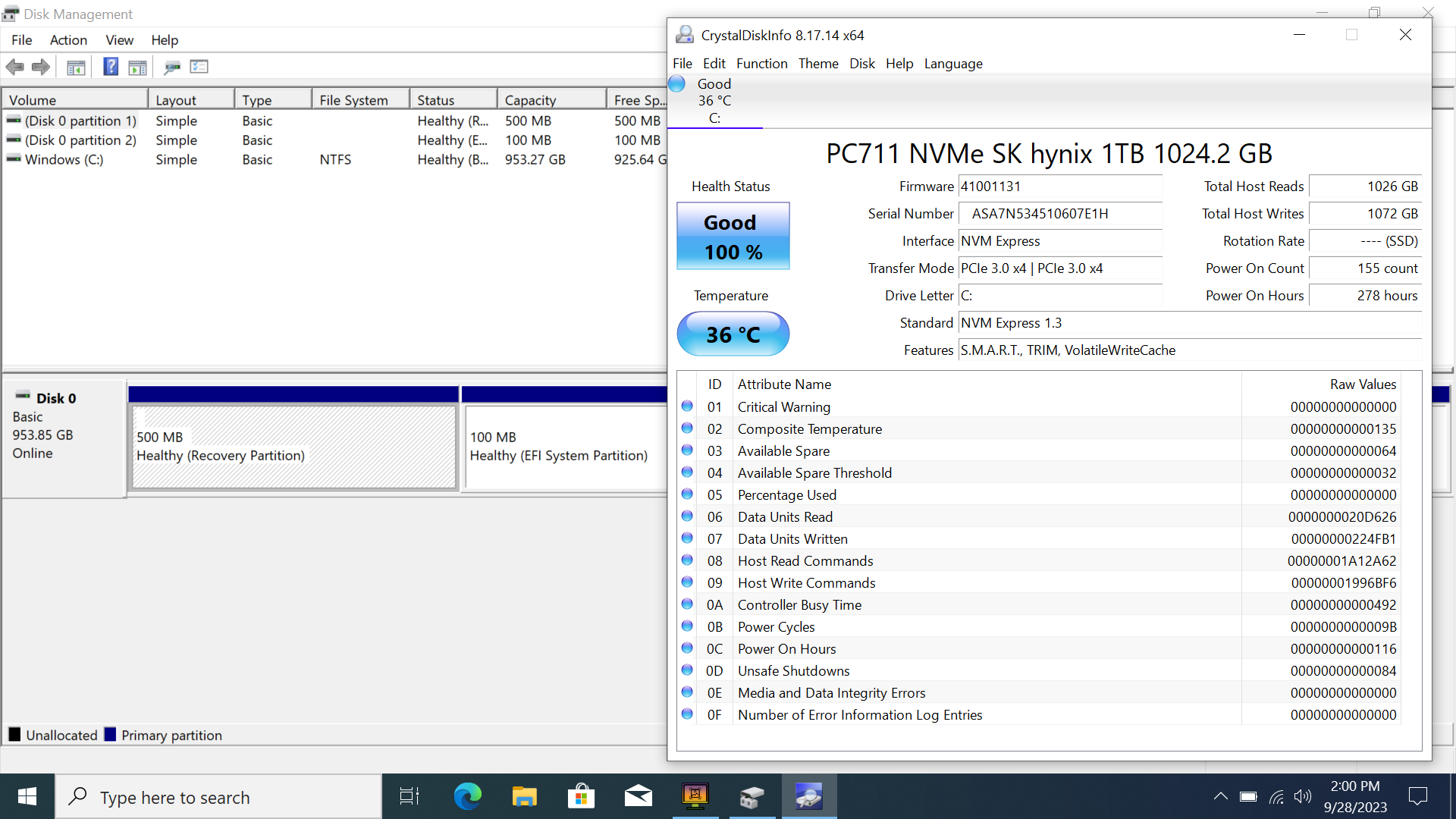Viewport: 1456px width, 819px height.
Task: Show hidden system tray icons
Action: [x=1220, y=796]
